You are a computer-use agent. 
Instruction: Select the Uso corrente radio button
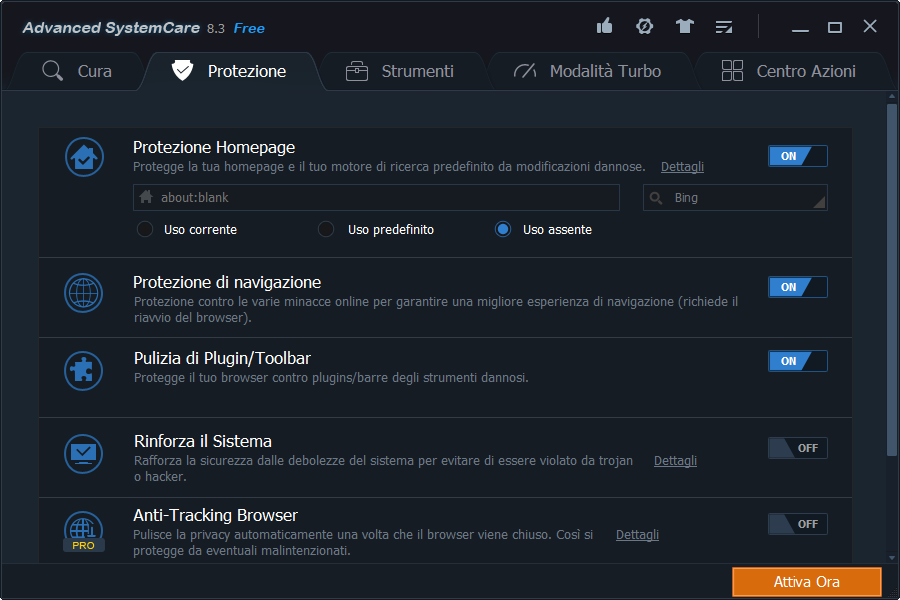pyautogui.click(x=145, y=230)
